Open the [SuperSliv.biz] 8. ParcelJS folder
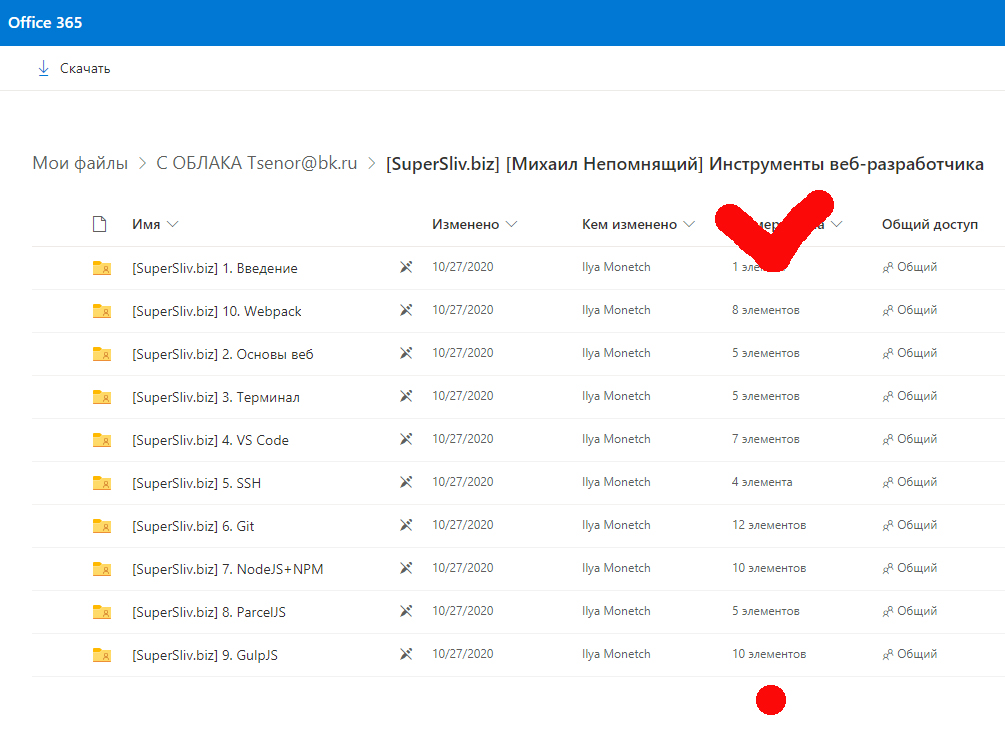This screenshot has width=1005, height=750. click(x=209, y=612)
